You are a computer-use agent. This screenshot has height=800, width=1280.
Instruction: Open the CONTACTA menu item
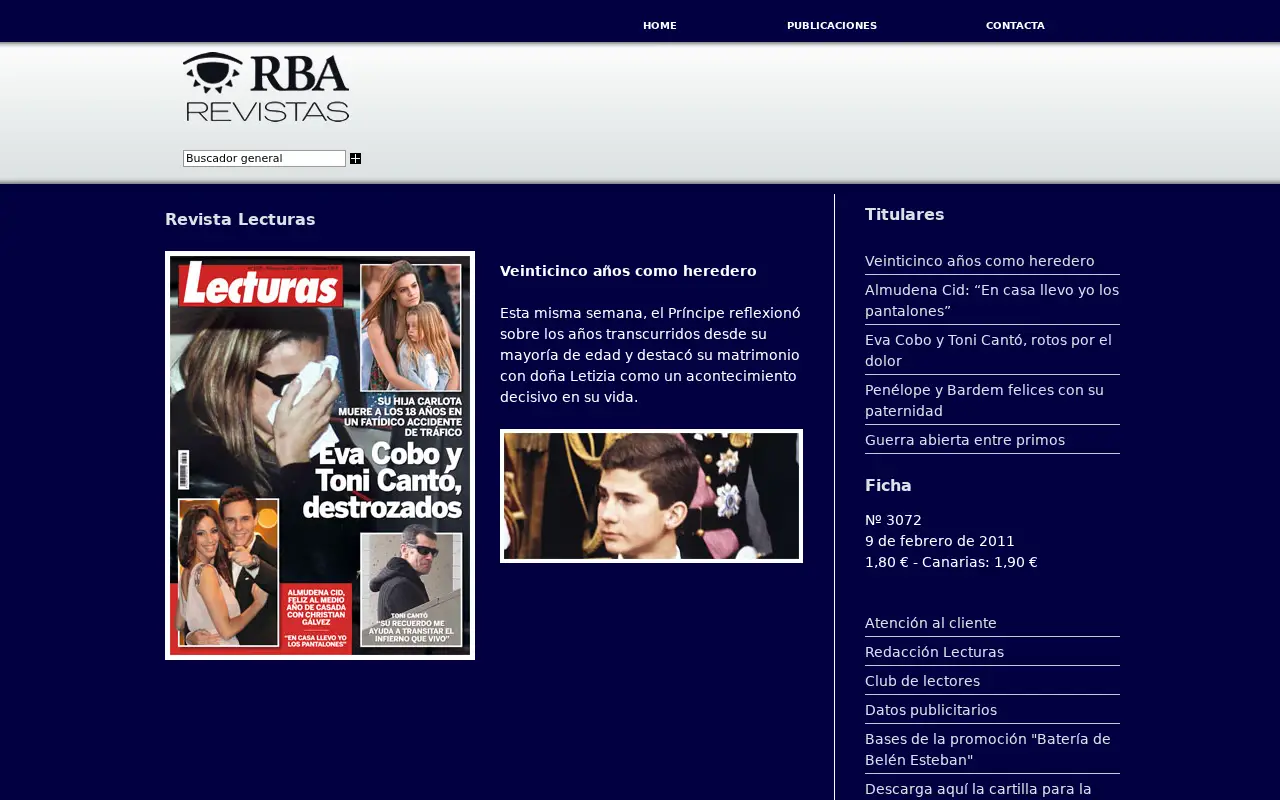(x=1015, y=26)
